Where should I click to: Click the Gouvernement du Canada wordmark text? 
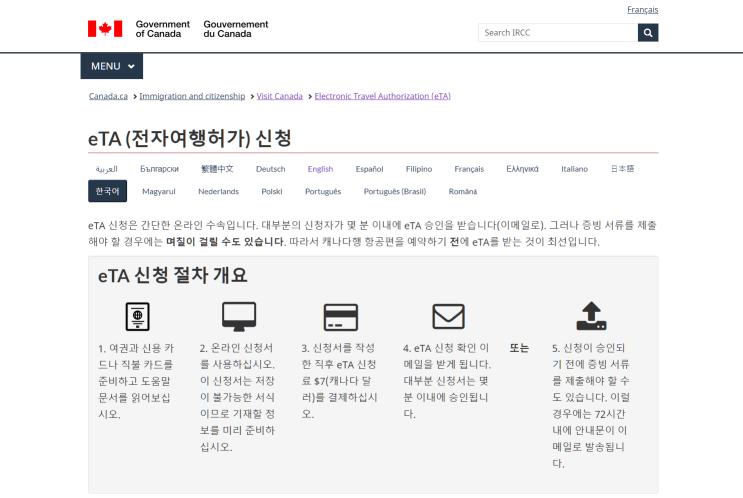click(236, 29)
